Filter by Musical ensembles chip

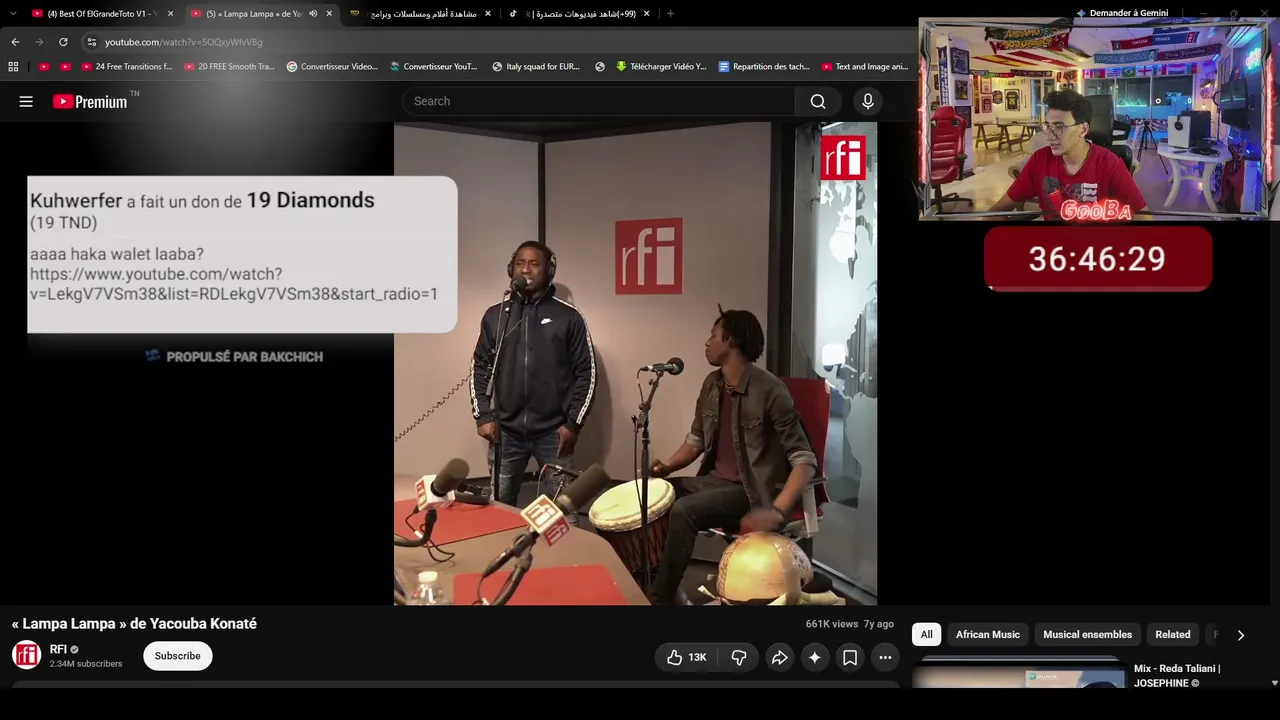1088,635
